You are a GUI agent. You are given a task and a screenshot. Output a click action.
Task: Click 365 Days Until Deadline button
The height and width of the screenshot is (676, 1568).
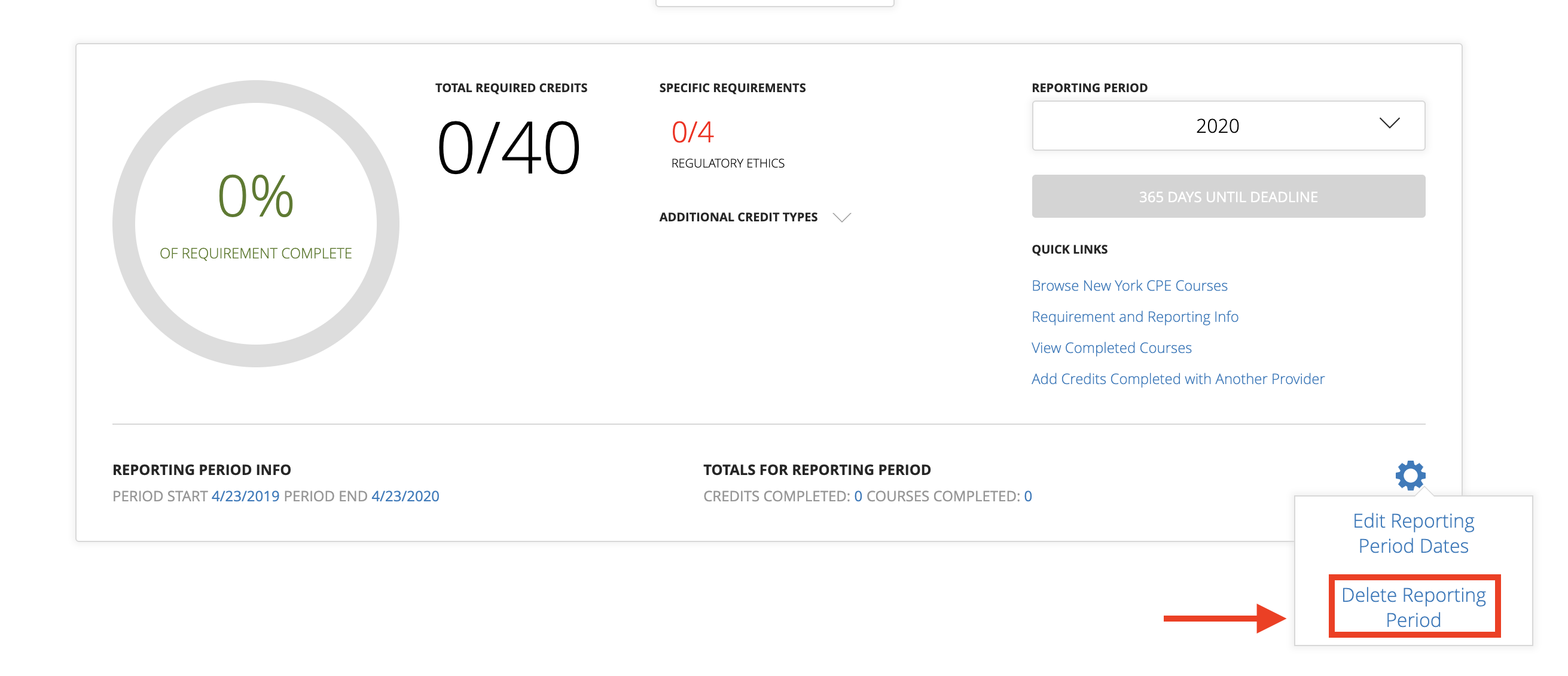[x=1228, y=196]
